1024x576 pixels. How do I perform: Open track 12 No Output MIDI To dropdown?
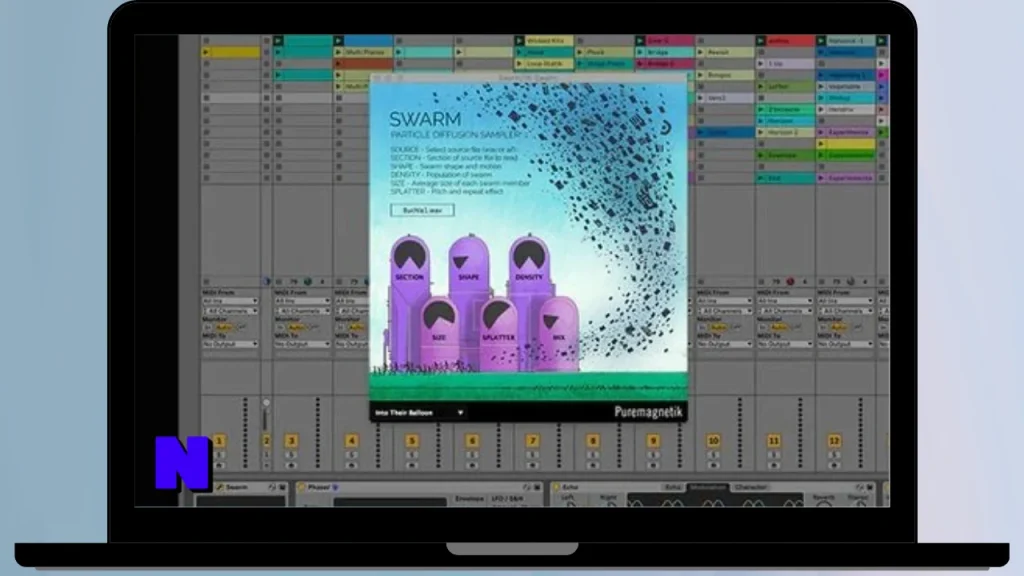[844, 344]
